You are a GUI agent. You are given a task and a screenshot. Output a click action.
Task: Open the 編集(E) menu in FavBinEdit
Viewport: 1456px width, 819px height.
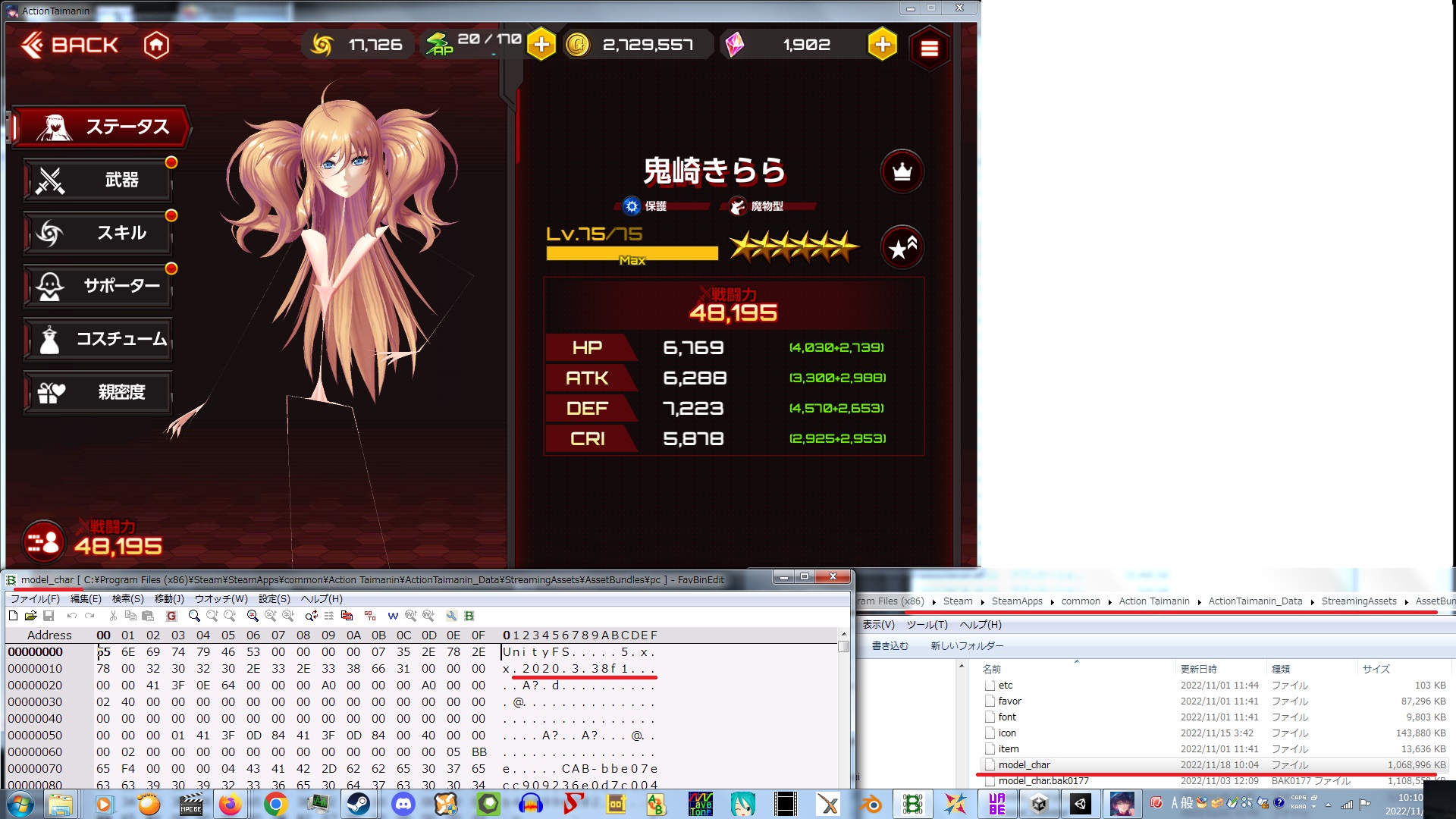pyautogui.click(x=86, y=599)
